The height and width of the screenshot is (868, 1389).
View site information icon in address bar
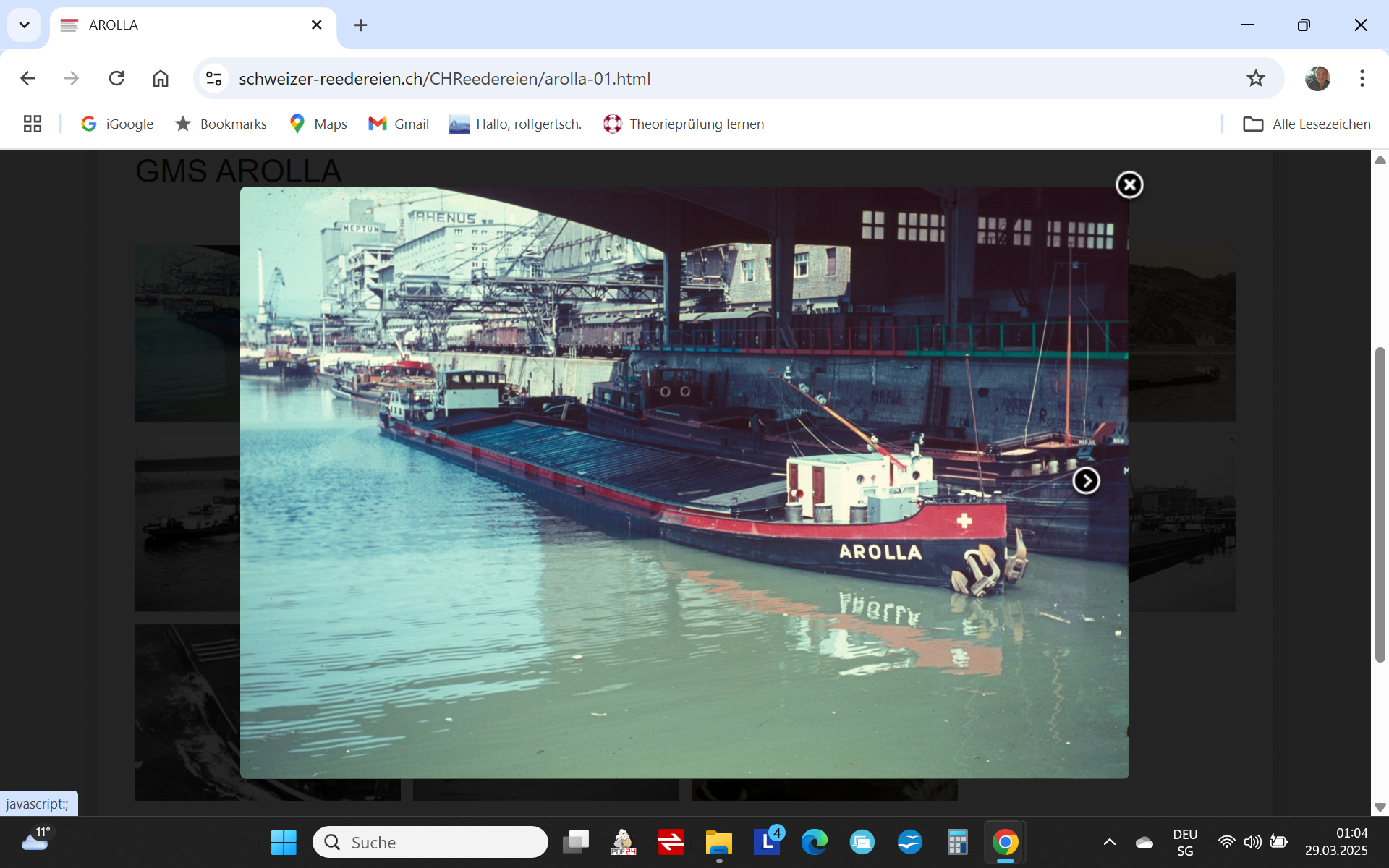(213, 78)
